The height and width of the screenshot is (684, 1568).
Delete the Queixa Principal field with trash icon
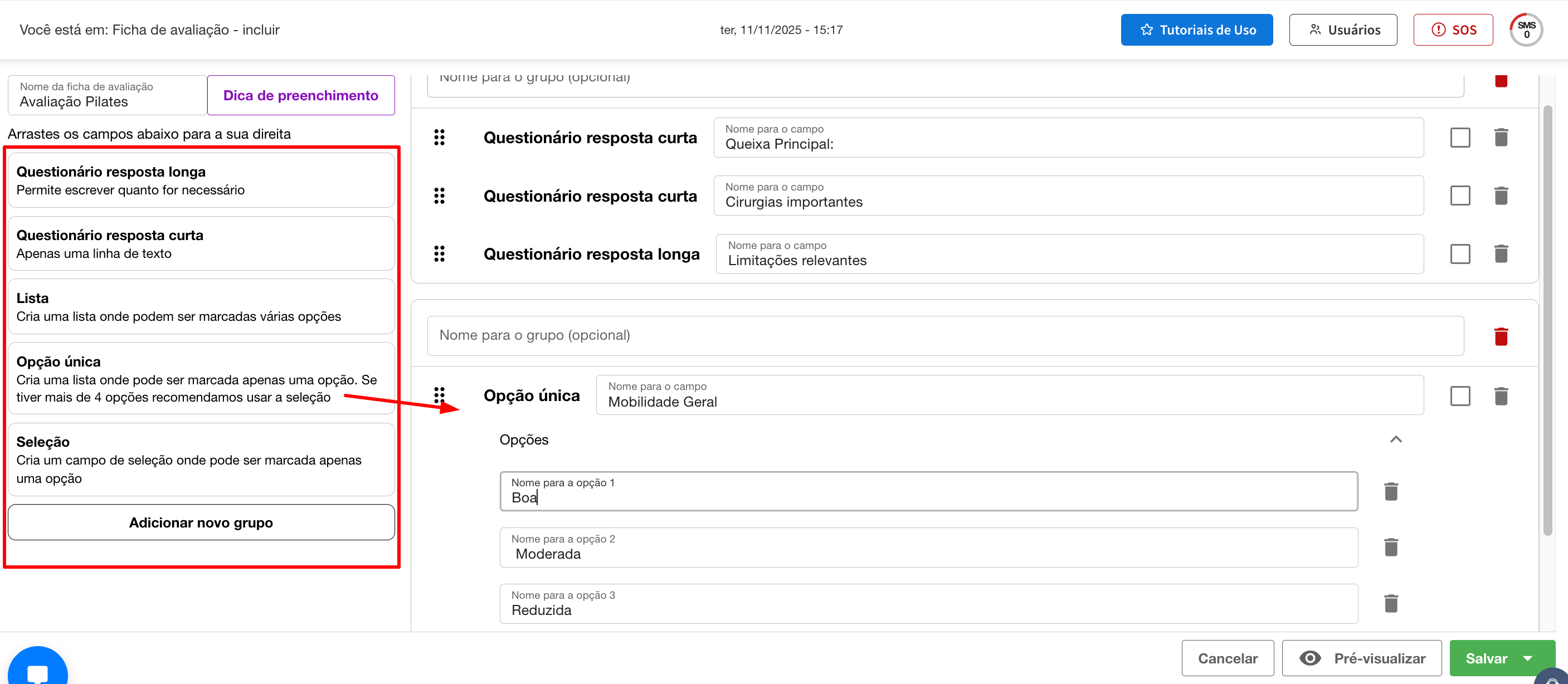1501,138
